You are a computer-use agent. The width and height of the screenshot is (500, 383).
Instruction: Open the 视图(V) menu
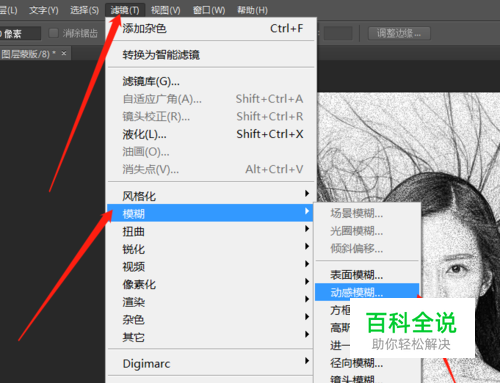(166, 10)
